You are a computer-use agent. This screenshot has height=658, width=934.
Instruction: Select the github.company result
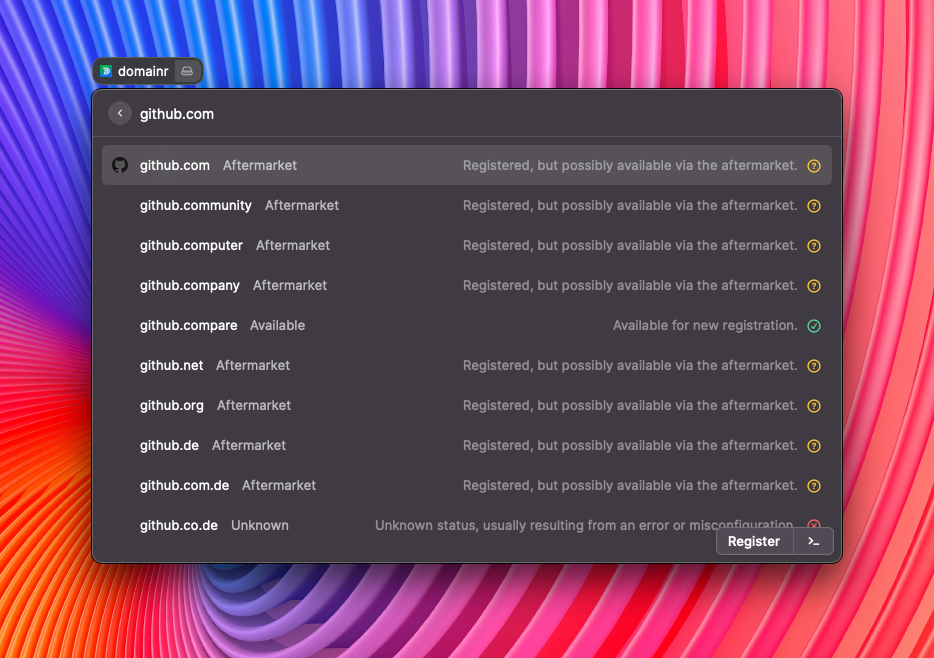pyautogui.click(x=467, y=285)
